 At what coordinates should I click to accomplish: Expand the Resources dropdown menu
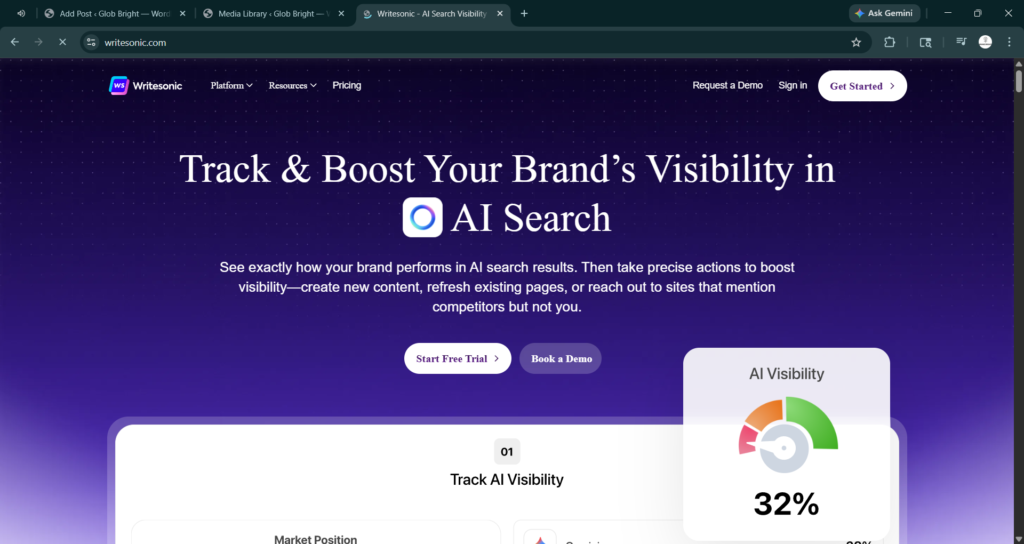292,86
